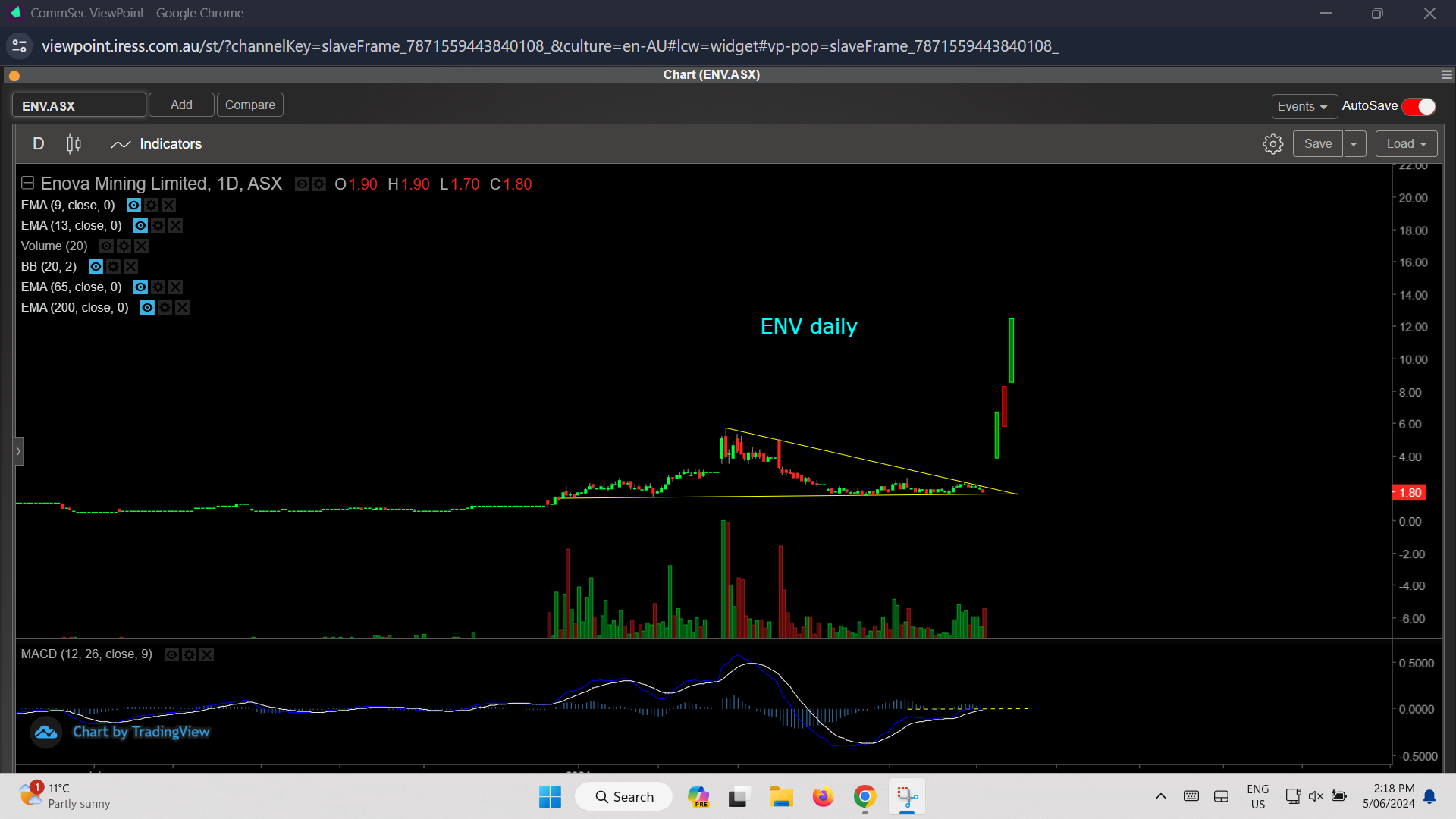The width and height of the screenshot is (1456, 819).
Task: Hide the EMA (200, close, 0) line
Action: click(x=147, y=308)
